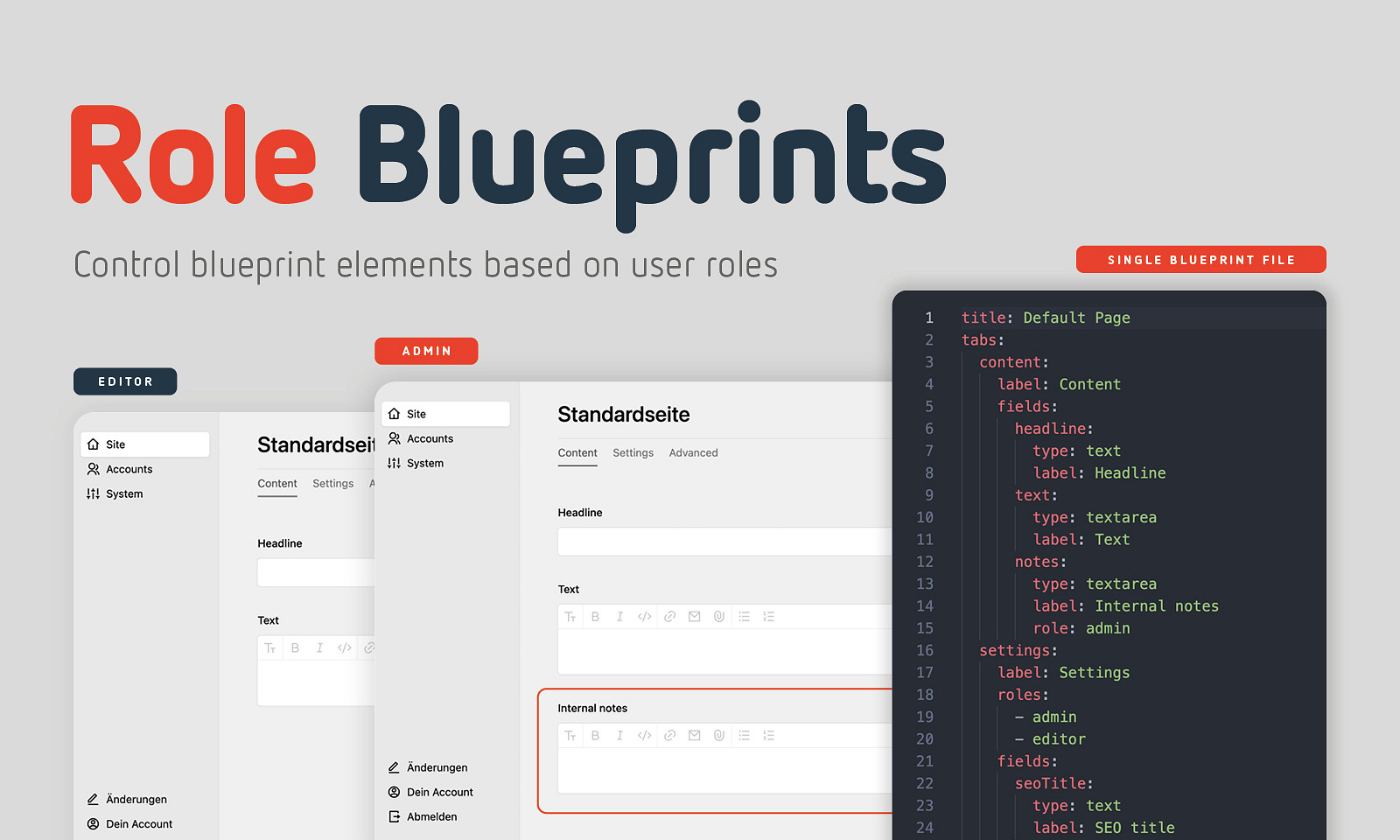Click code icon in admin Text toolbar

[644, 617]
